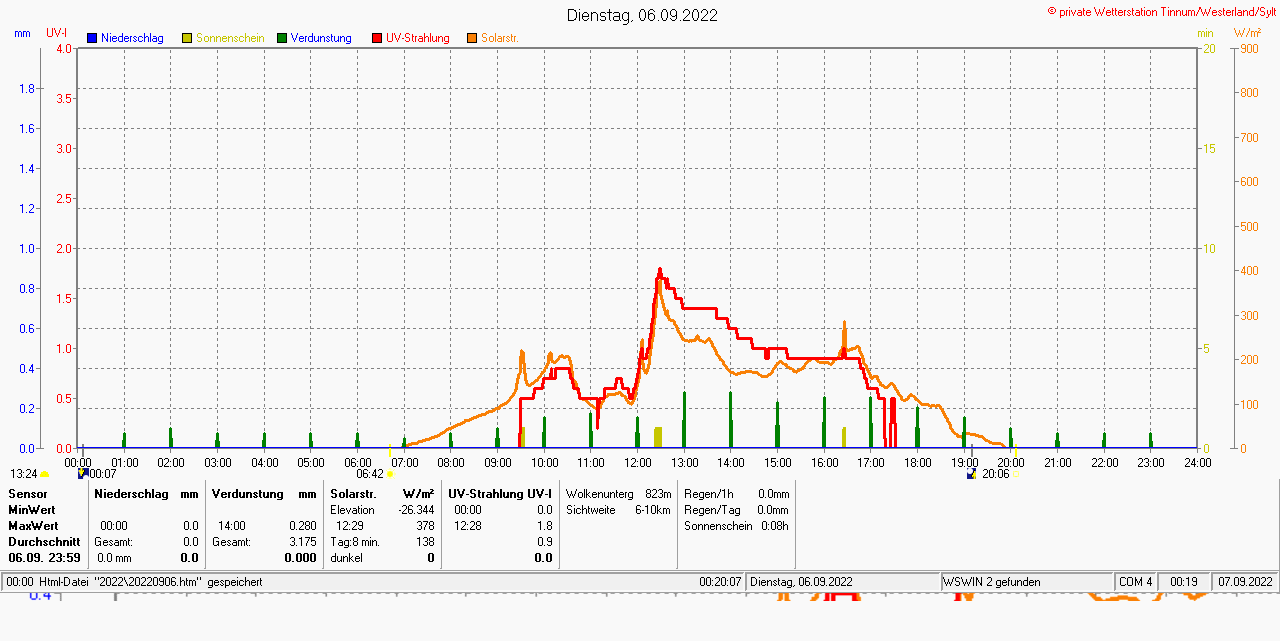
Task: Click the copyright text 'private Wetterstation Tinnum/Westerland/Sylt'
Action: click(1167, 11)
